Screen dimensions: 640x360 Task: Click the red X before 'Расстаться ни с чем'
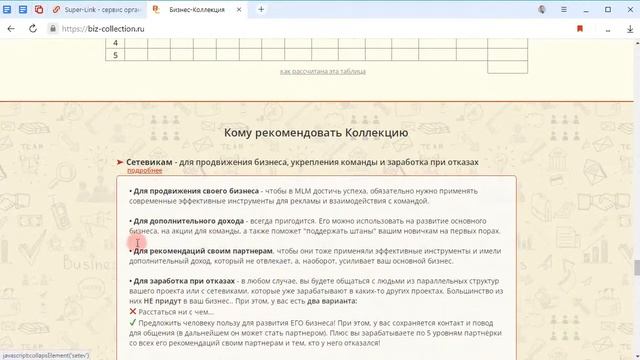(133, 311)
